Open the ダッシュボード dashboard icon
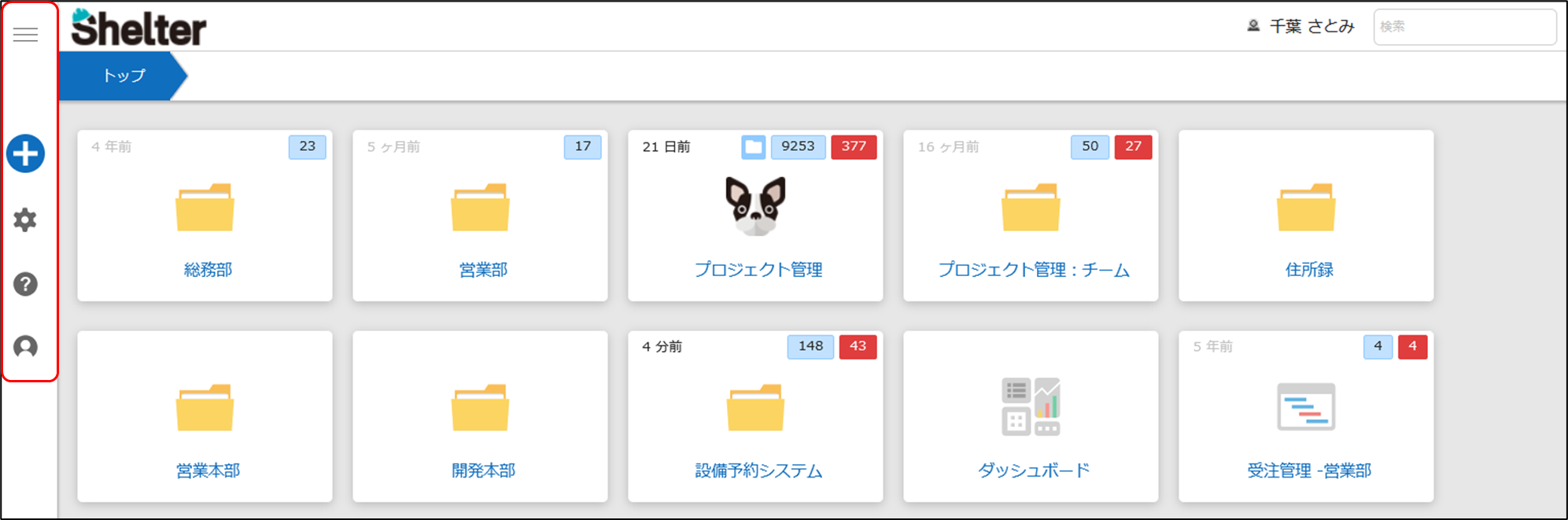This screenshot has width=1568, height=520. 1031,407
